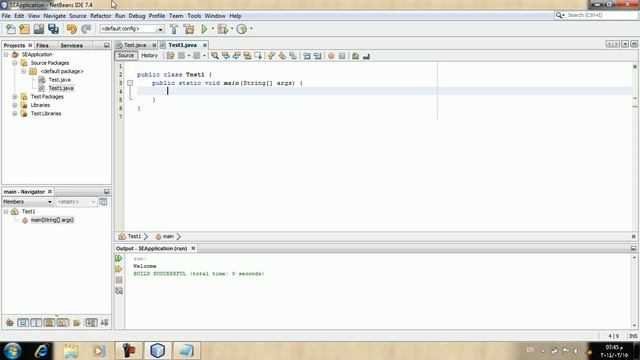Collapse the Source Packages node
Screen dimensions: 640x360
[x=15, y=63]
